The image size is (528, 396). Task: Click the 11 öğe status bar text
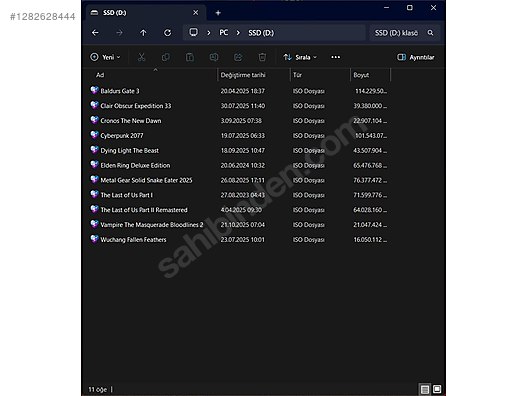tap(98, 390)
